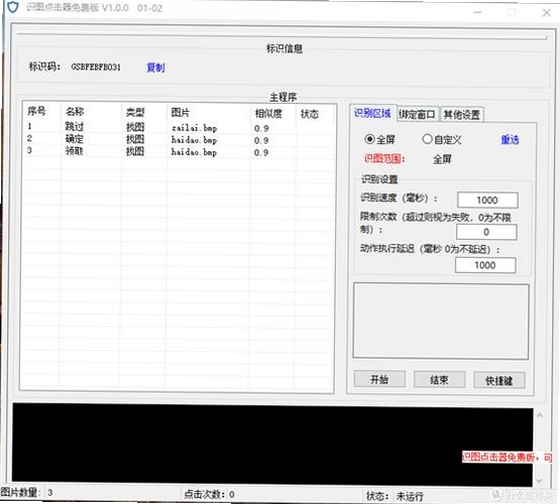Click the 图片数量 status bar entry
The image size is (560, 504).
click(27, 493)
